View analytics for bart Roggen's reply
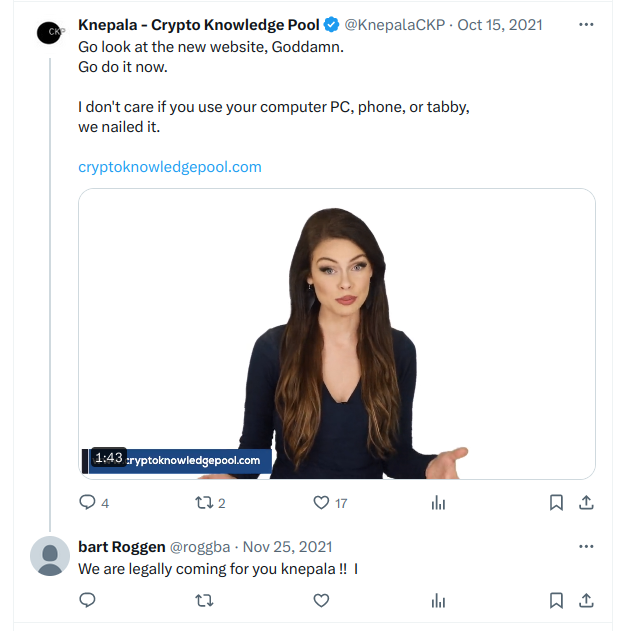The width and height of the screenshot is (637, 631). [x=438, y=601]
